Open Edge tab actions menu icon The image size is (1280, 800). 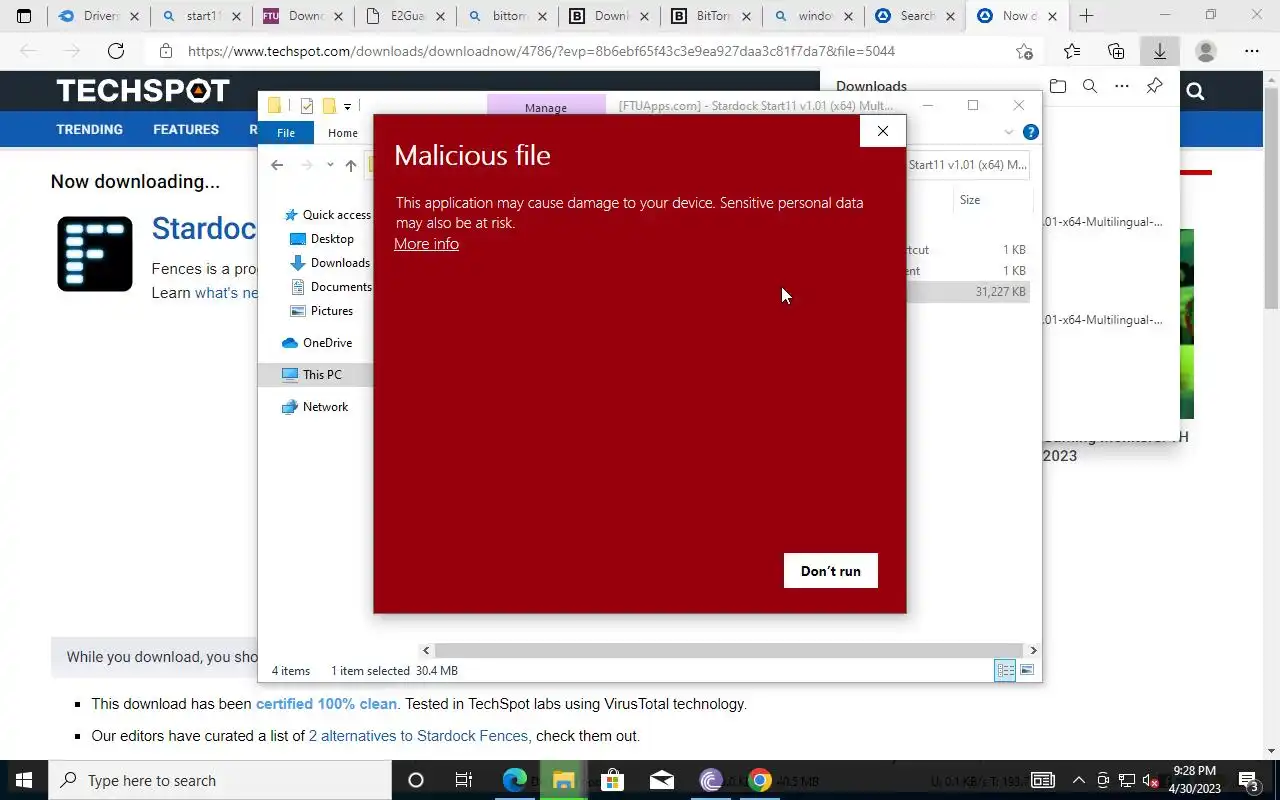click(24, 16)
